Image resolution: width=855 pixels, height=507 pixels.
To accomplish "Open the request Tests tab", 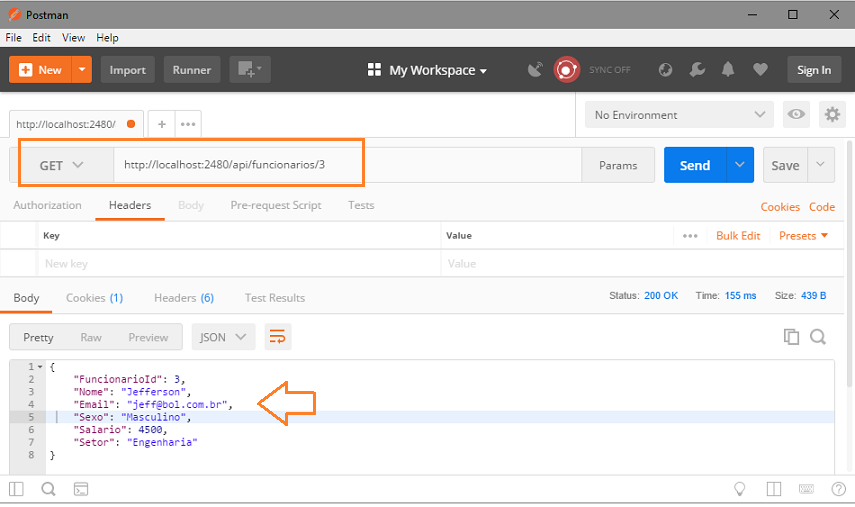I will coord(361,206).
